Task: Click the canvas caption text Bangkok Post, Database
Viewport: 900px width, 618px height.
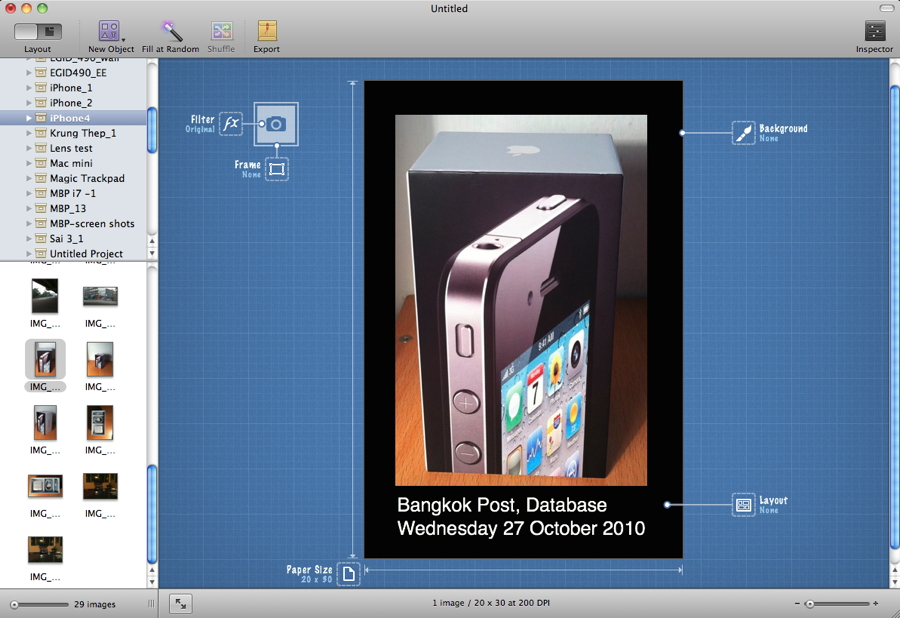Action: (502, 505)
